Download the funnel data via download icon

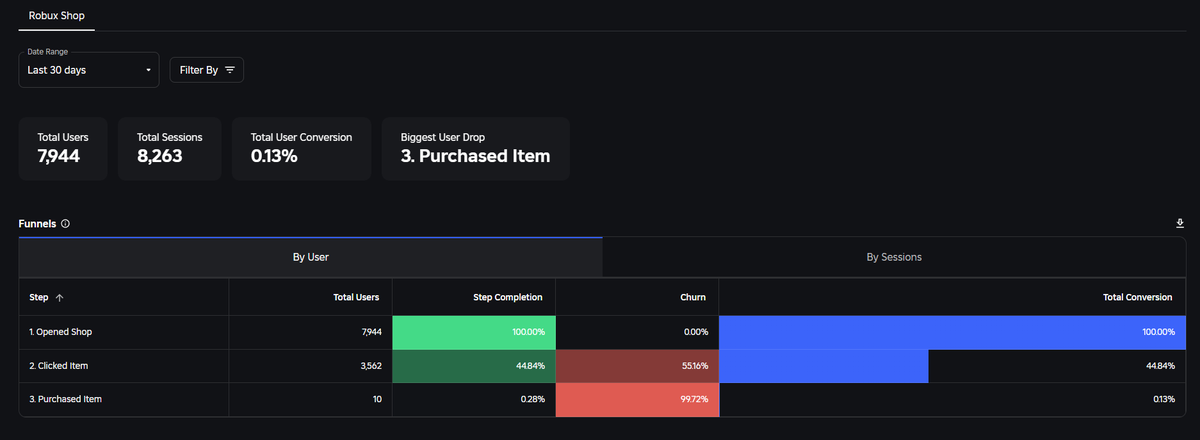coord(1180,224)
